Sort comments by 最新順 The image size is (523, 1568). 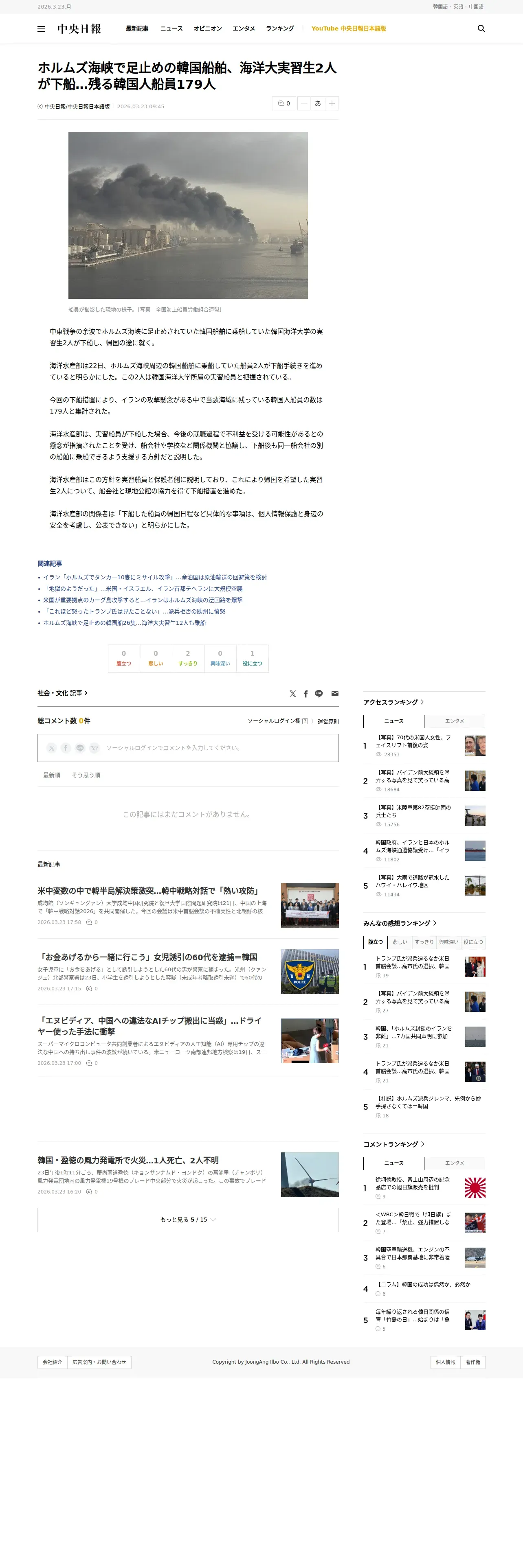52,775
